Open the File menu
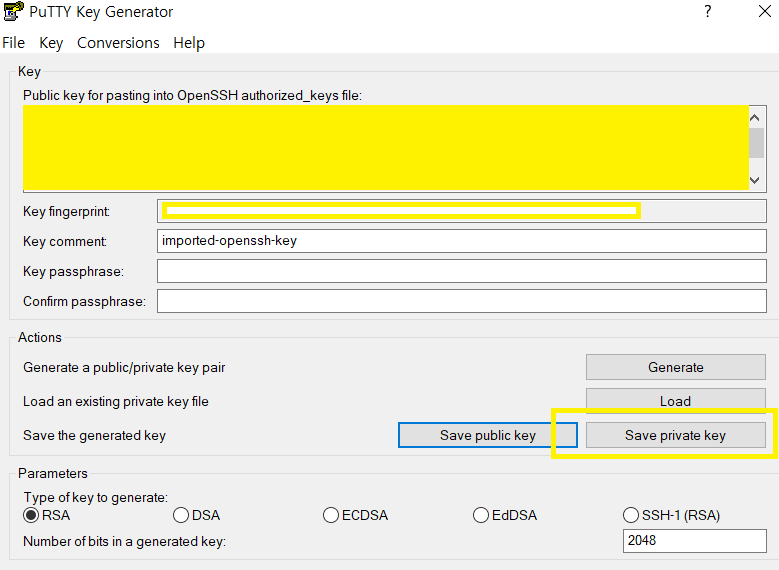The image size is (779, 570). 13,43
